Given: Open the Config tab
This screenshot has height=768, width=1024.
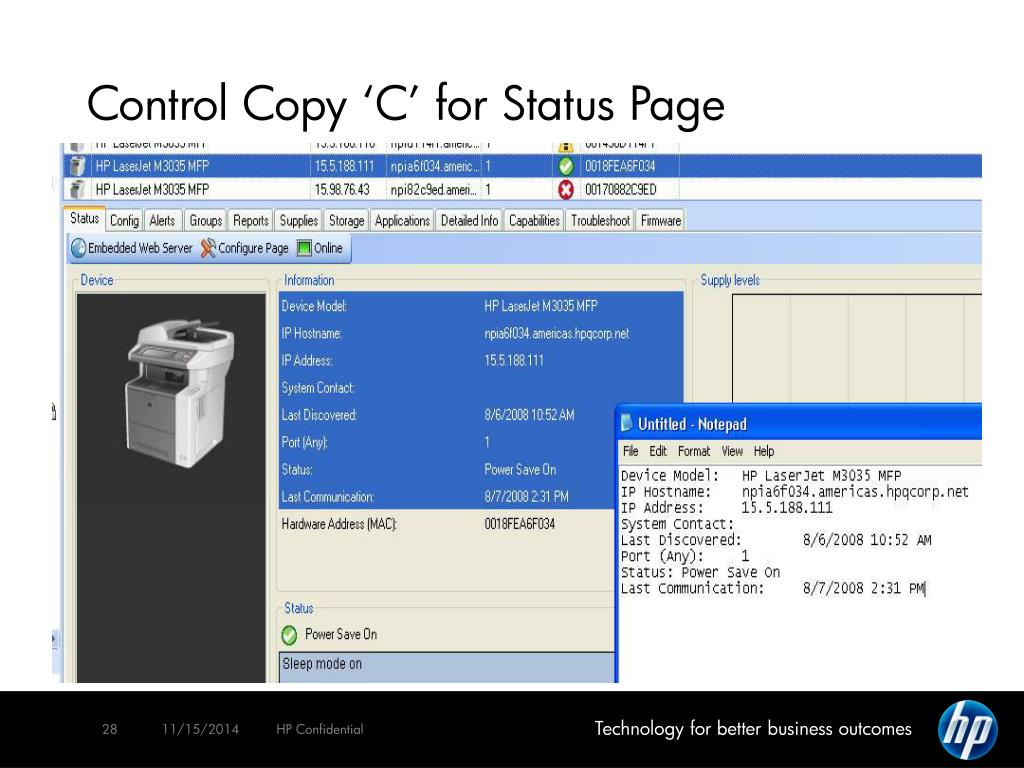Looking at the screenshot, I should point(124,221).
